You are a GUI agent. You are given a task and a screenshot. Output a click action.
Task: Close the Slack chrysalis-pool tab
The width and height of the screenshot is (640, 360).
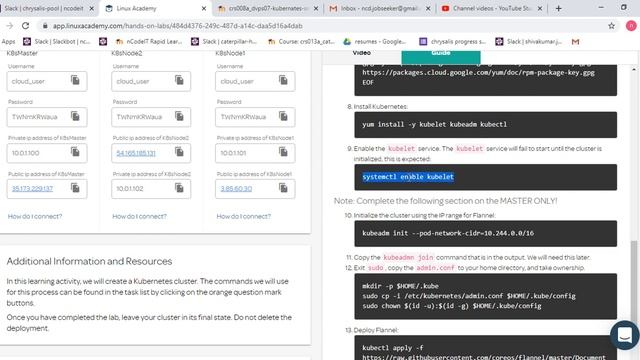tap(91, 8)
